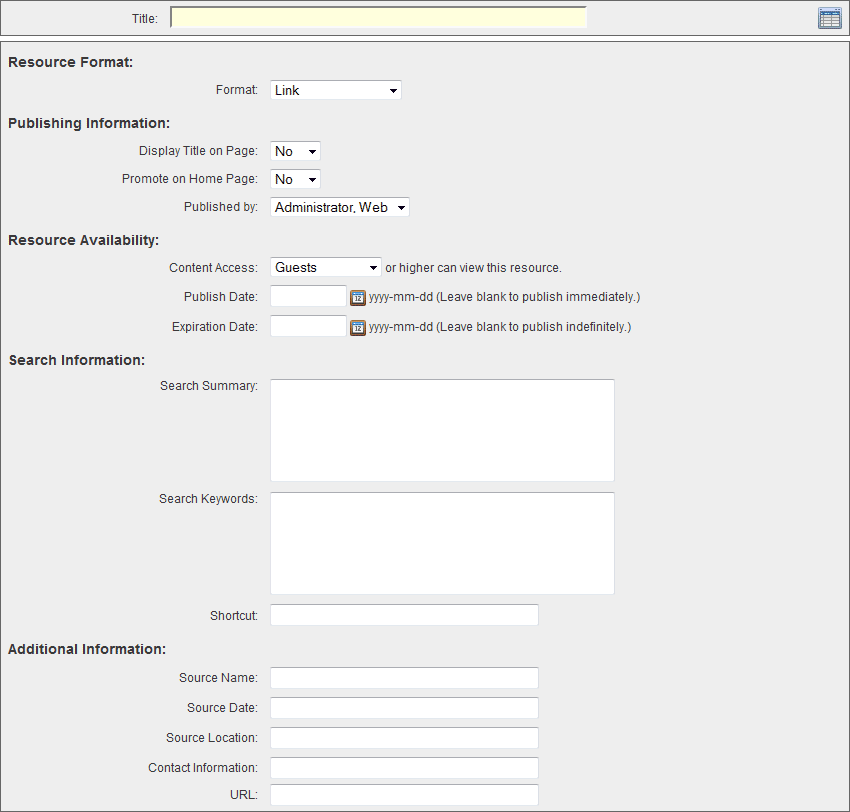850x812 pixels.
Task: Open the Promote on Home Page dropdown
Action: click(294, 179)
